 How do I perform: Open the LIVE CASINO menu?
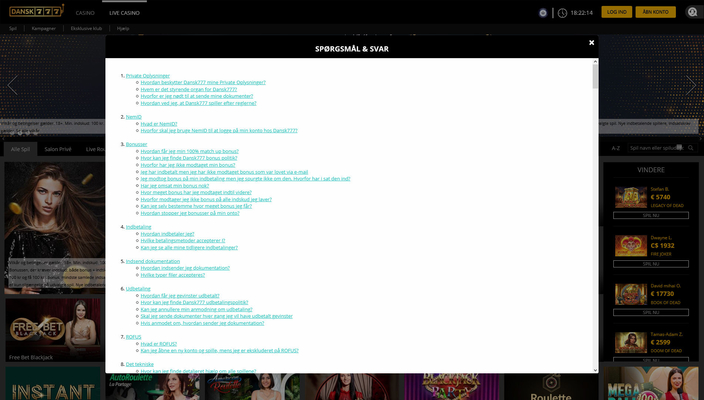point(124,13)
